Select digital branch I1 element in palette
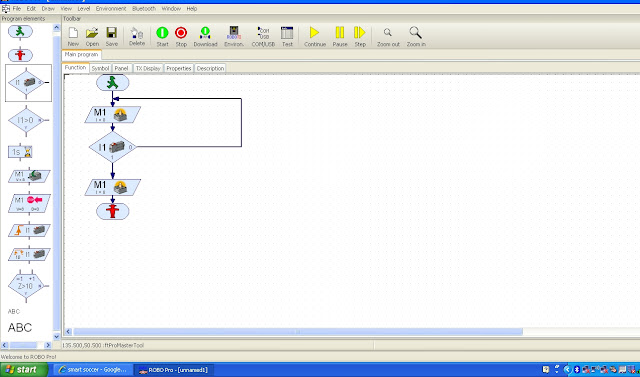This screenshot has width=640, height=377. click(x=27, y=82)
